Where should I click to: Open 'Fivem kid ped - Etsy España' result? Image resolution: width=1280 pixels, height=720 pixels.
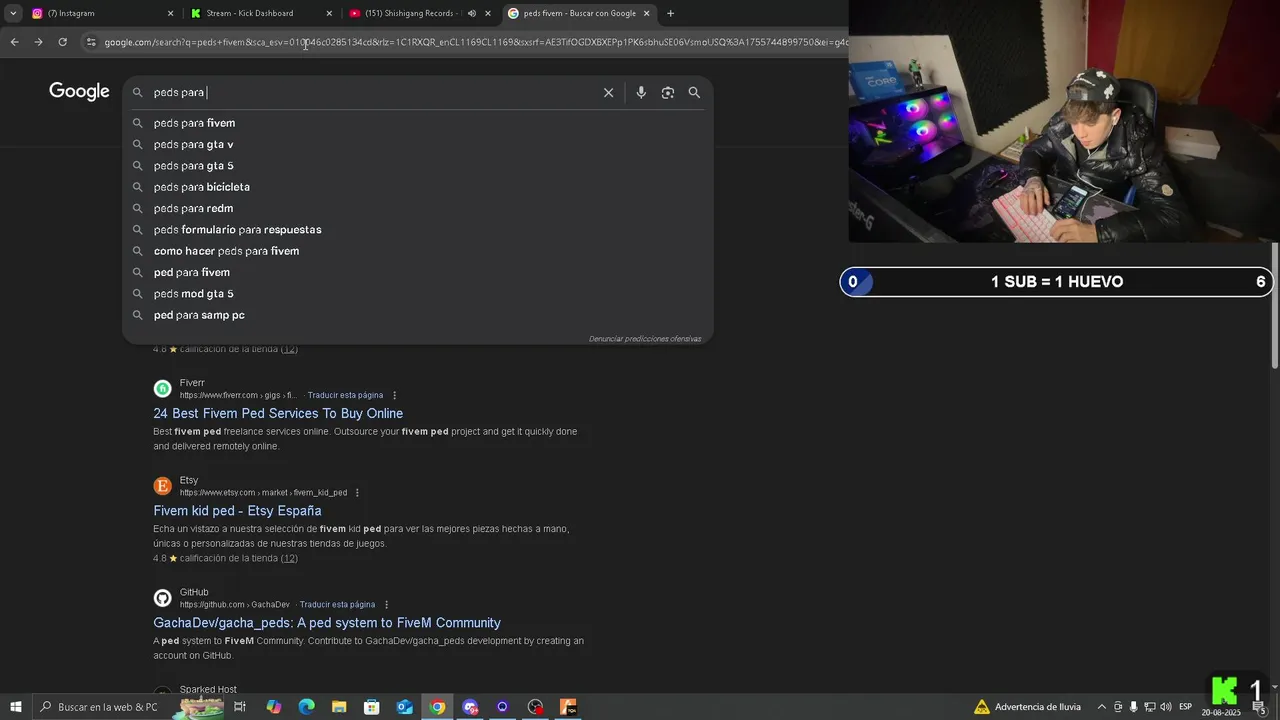point(237,511)
